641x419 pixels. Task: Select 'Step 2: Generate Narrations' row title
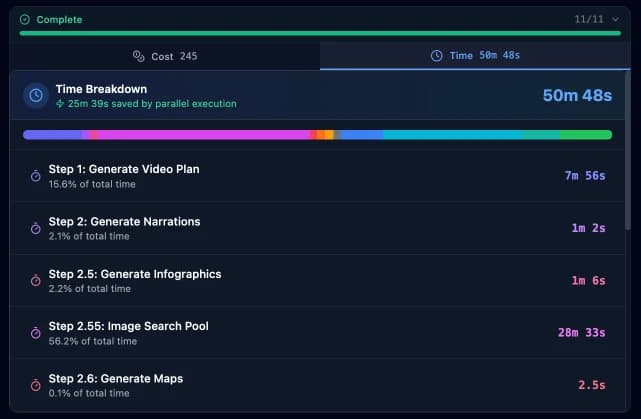124,222
